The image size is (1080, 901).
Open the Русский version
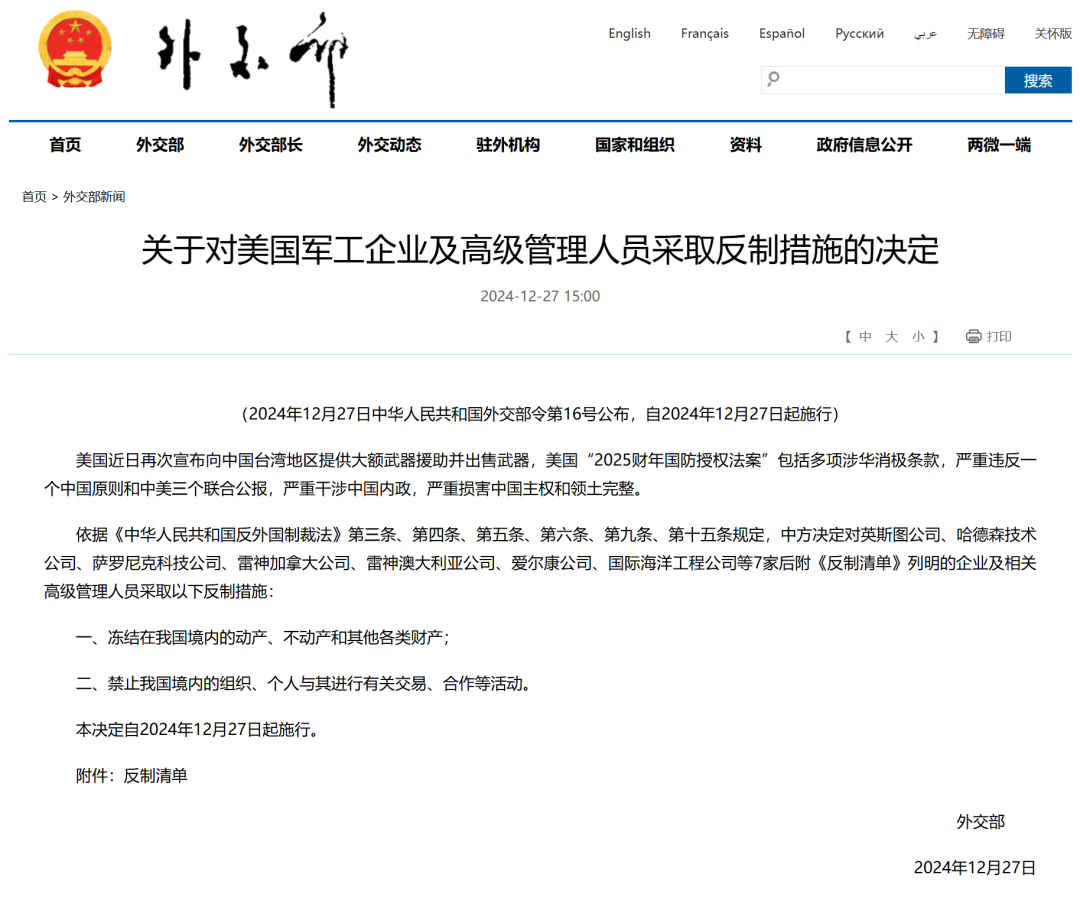point(859,33)
